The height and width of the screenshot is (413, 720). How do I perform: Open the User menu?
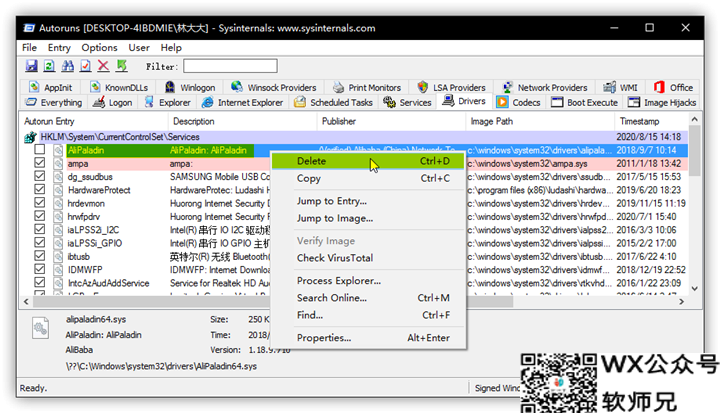click(x=139, y=48)
